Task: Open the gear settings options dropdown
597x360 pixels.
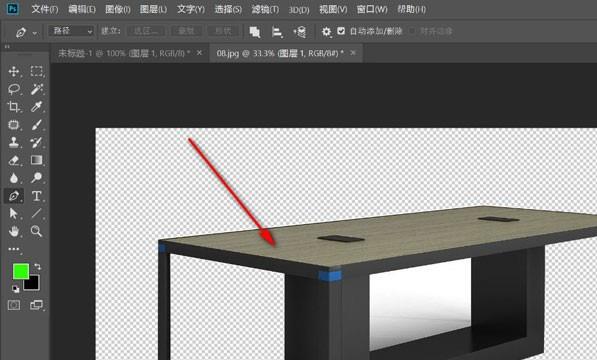Action: coord(326,32)
